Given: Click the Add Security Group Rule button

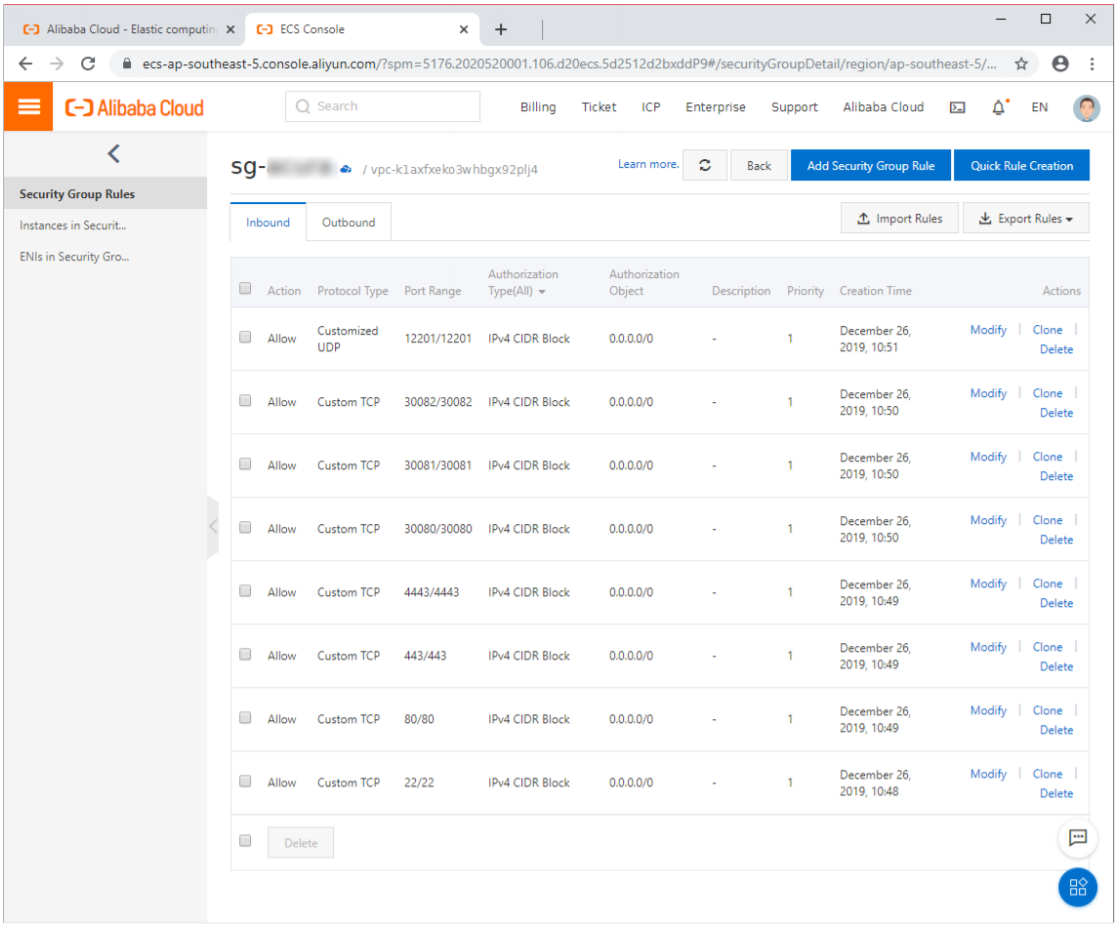Looking at the screenshot, I should pyautogui.click(x=870, y=166).
